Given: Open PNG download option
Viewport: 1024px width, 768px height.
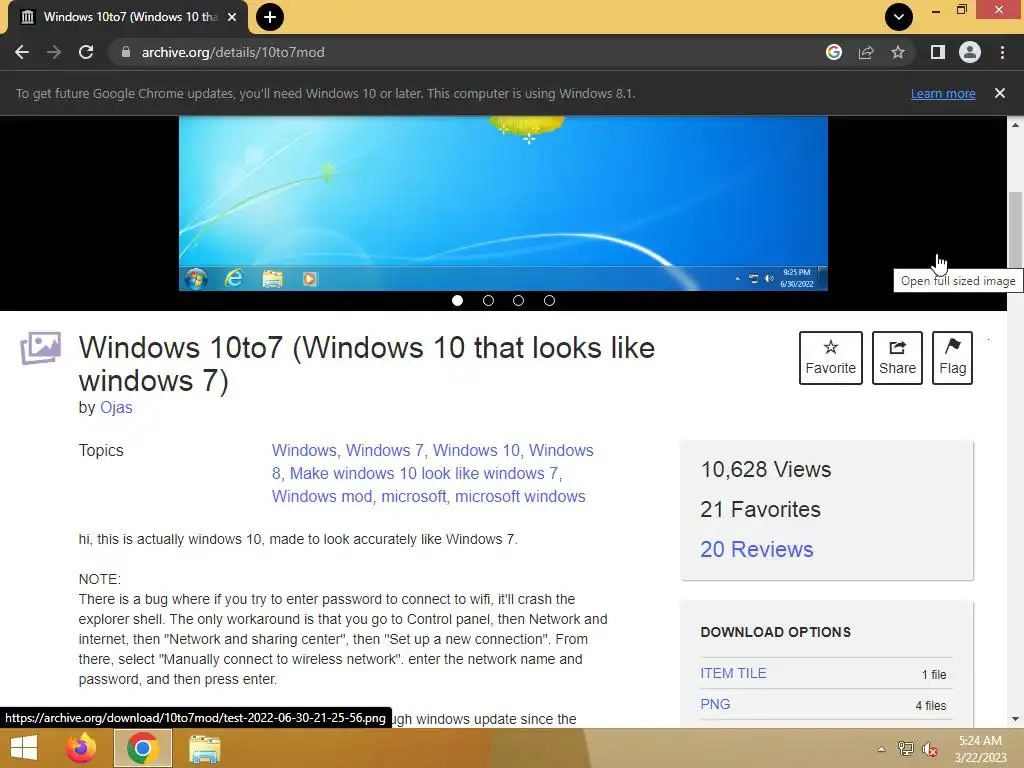Looking at the screenshot, I should (715, 704).
